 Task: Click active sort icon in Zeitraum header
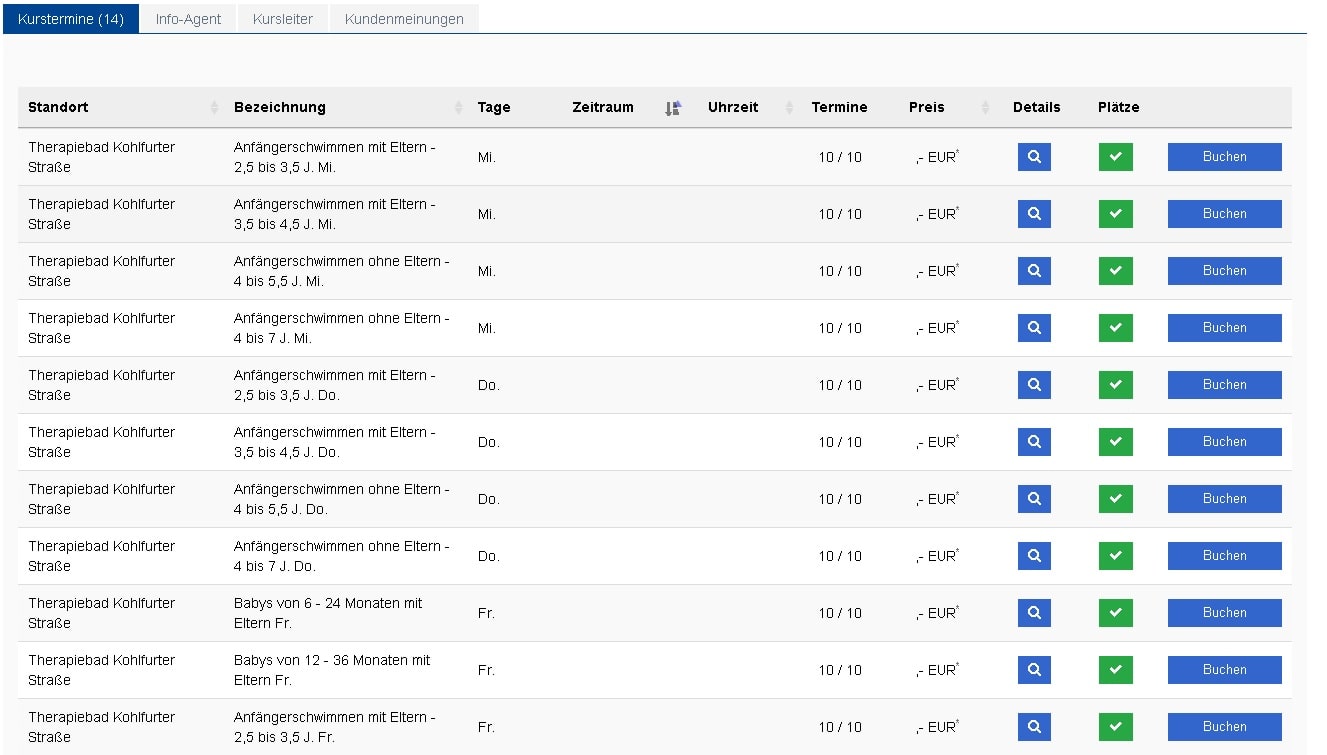(x=673, y=108)
